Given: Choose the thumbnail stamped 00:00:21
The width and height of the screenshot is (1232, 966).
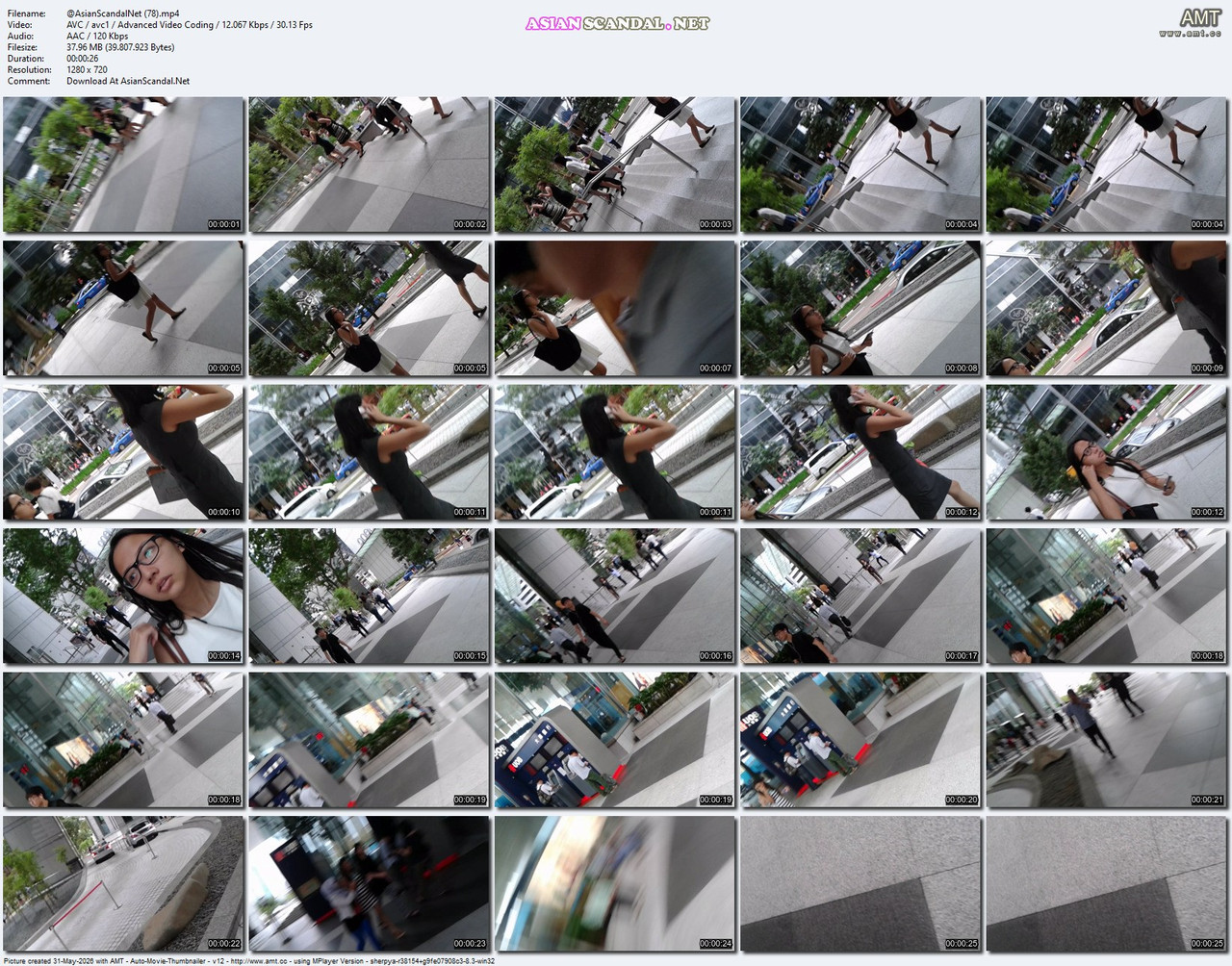Looking at the screenshot, I should 1107,740.
